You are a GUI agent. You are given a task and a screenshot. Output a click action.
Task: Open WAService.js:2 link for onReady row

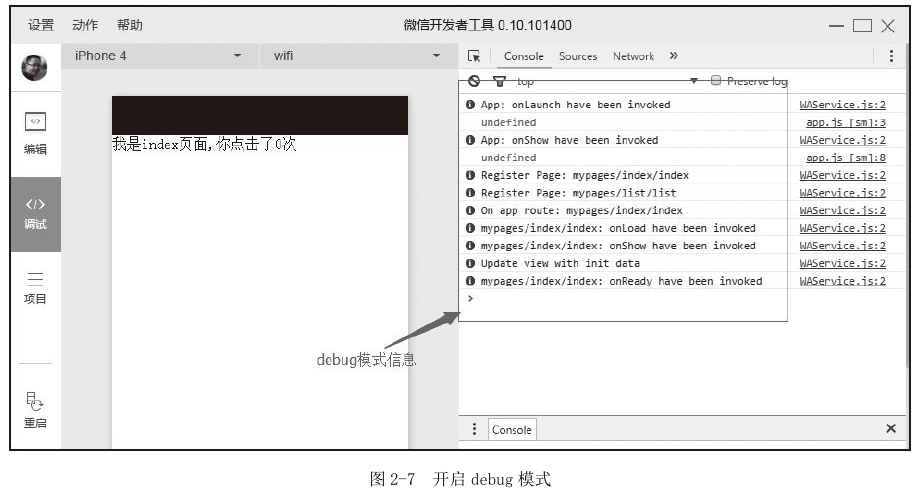click(843, 281)
